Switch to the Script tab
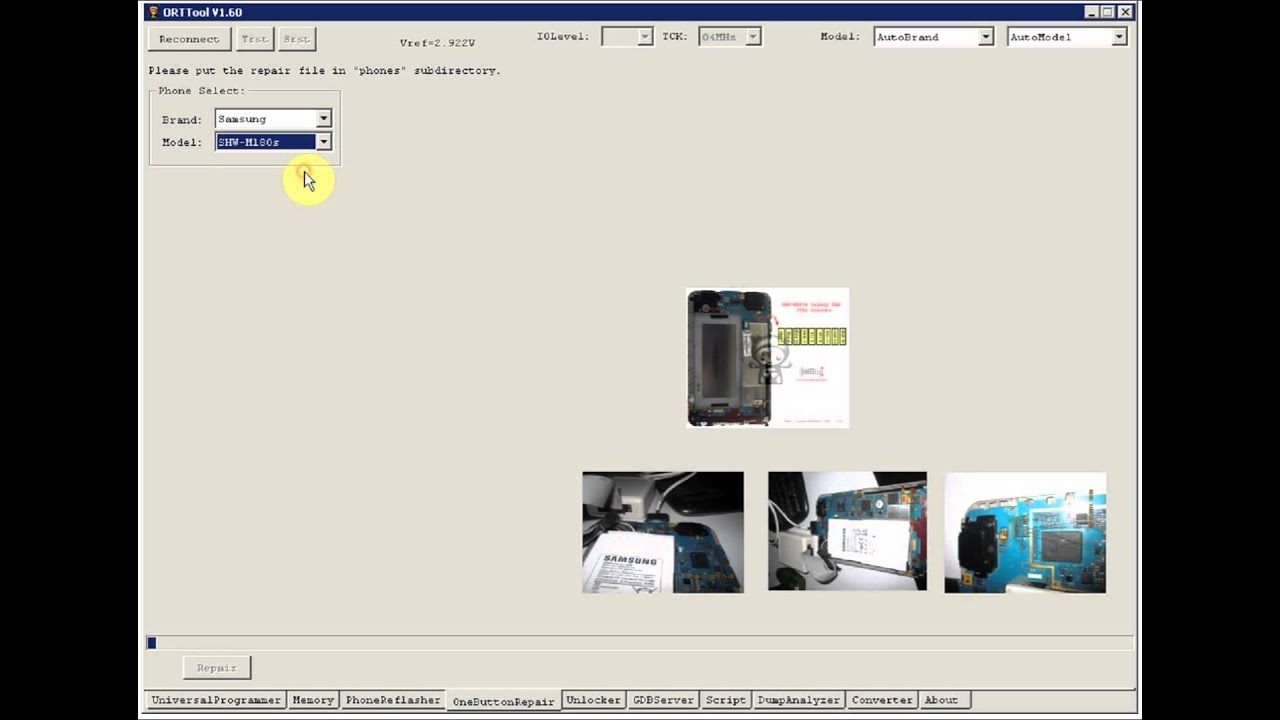Screen dimensions: 1280x720 (x=726, y=700)
